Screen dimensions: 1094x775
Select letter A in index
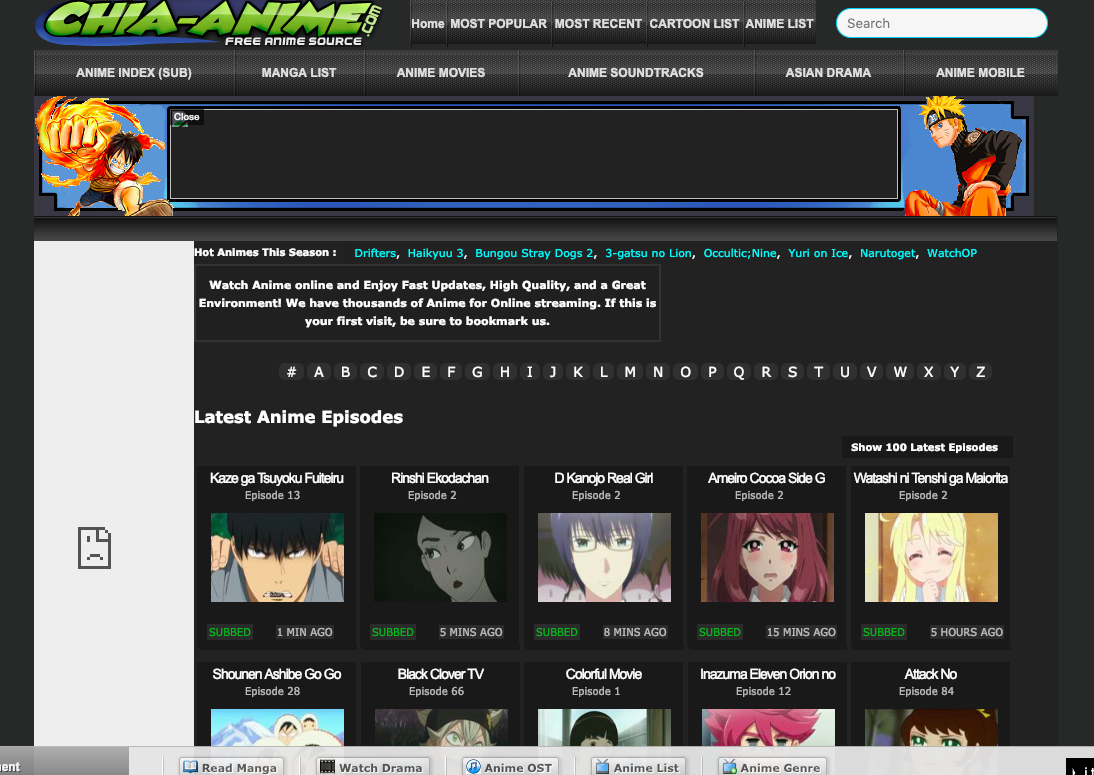point(319,372)
